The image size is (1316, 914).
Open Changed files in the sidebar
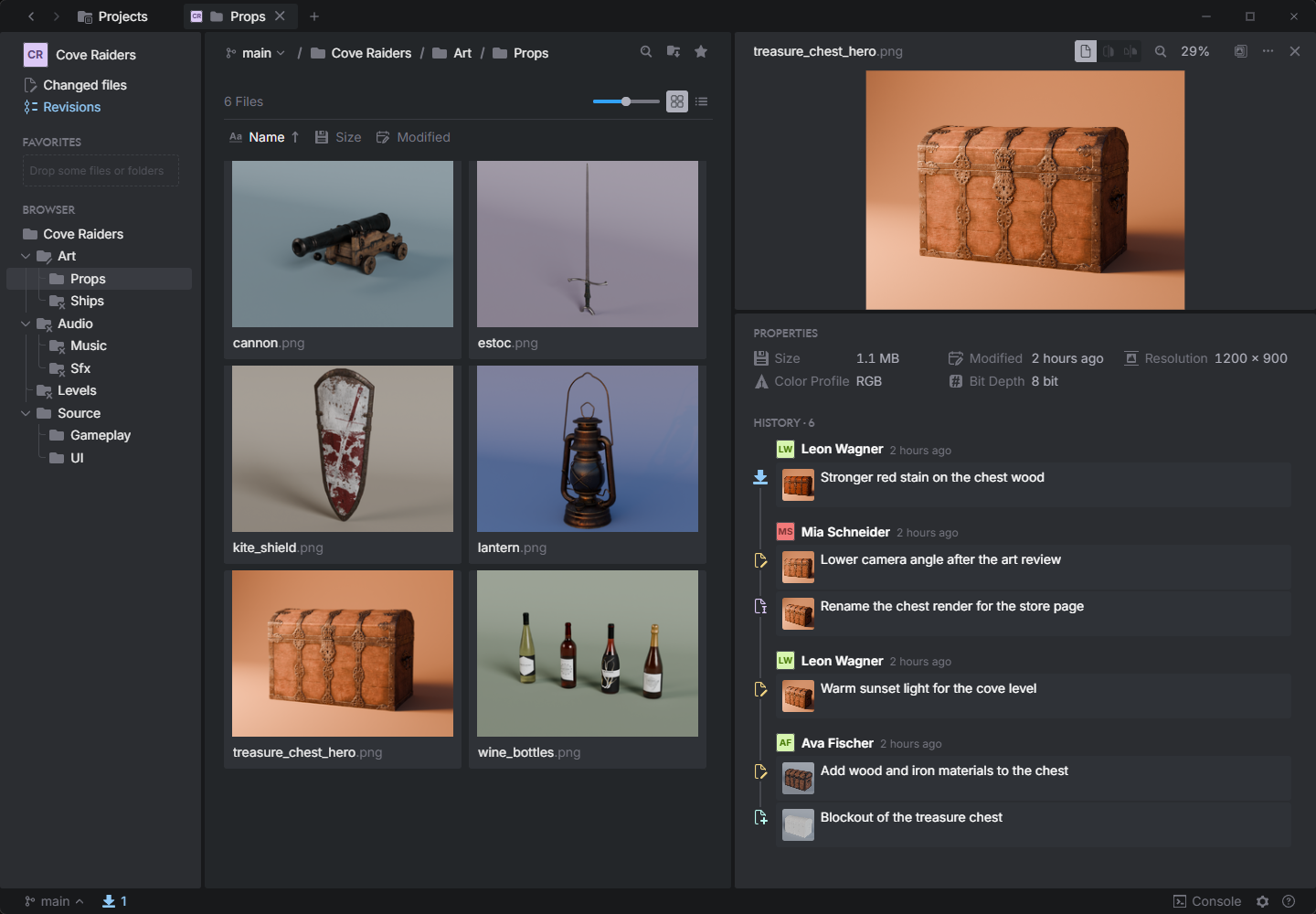(75, 85)
